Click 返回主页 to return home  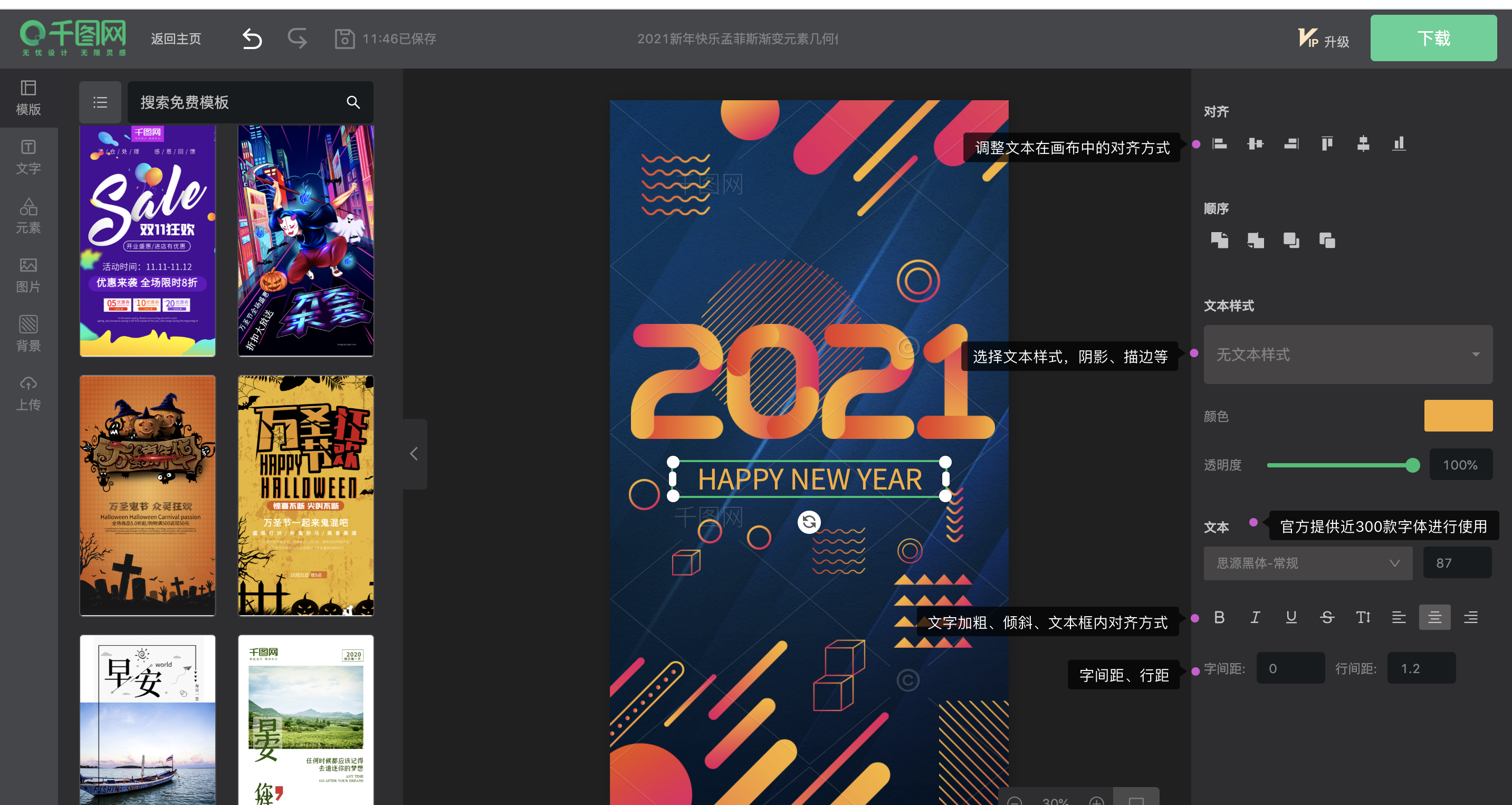coord(176,39)
